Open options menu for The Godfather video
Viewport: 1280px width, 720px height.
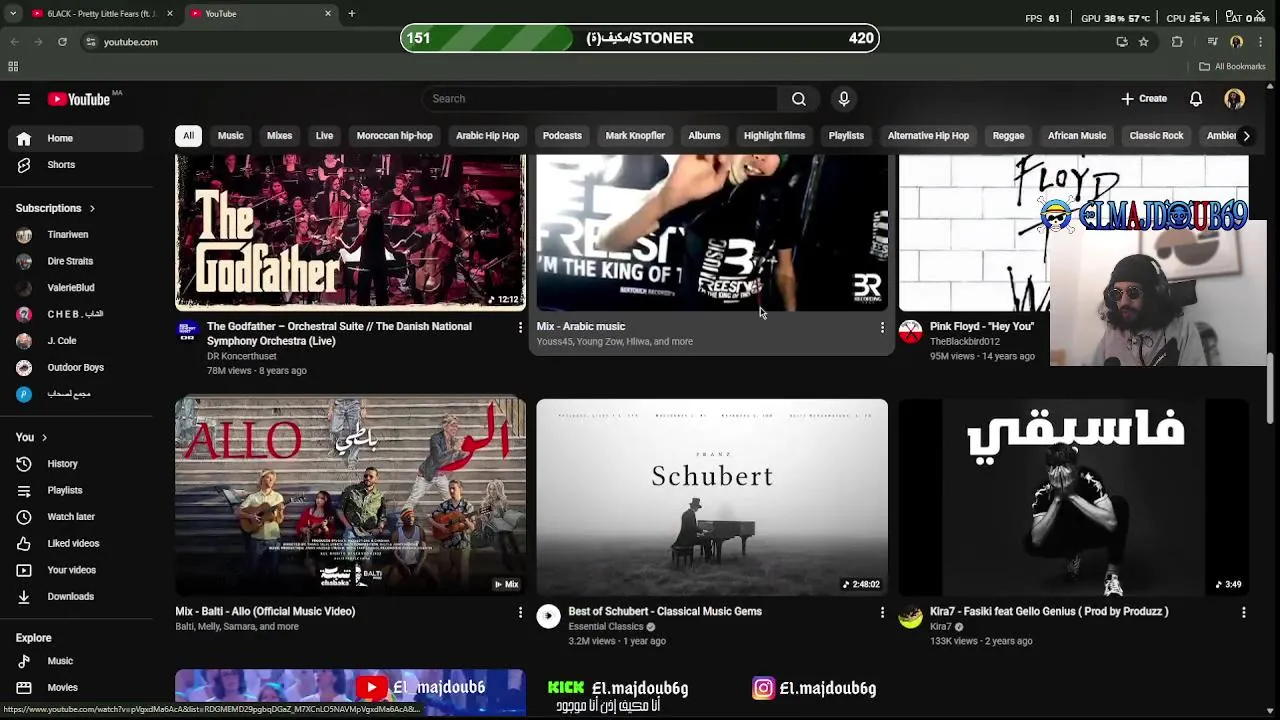(520, 327)
